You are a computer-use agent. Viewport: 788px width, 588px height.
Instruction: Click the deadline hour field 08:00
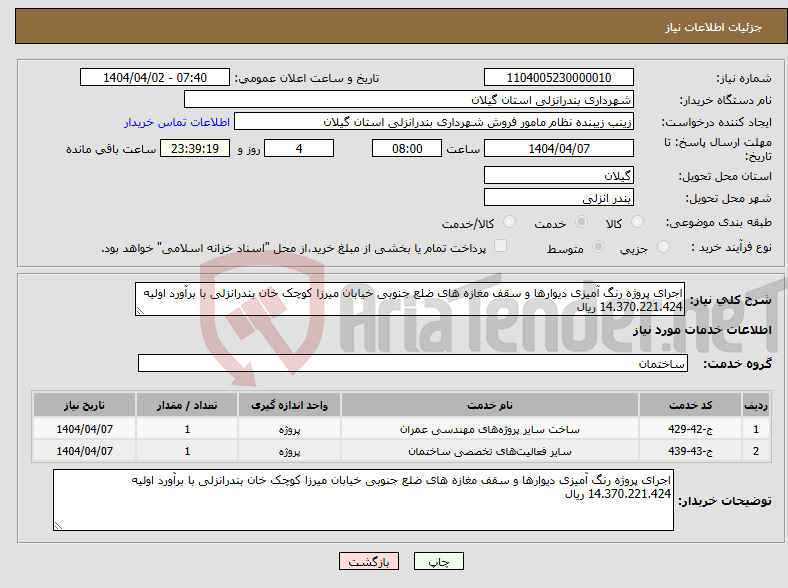[407, 148]
